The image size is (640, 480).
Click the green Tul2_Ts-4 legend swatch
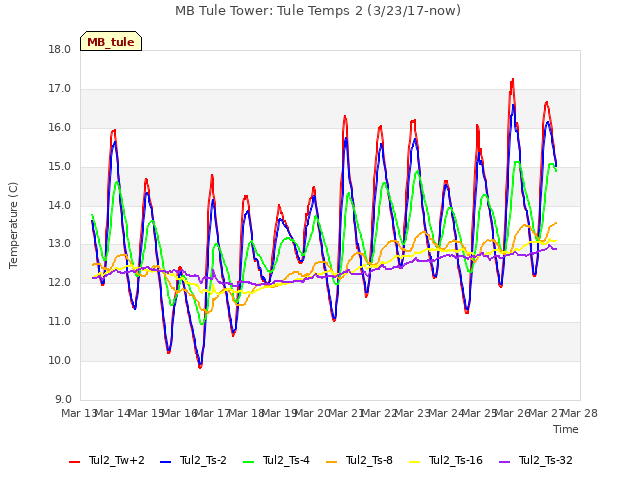tap(248, 462)
